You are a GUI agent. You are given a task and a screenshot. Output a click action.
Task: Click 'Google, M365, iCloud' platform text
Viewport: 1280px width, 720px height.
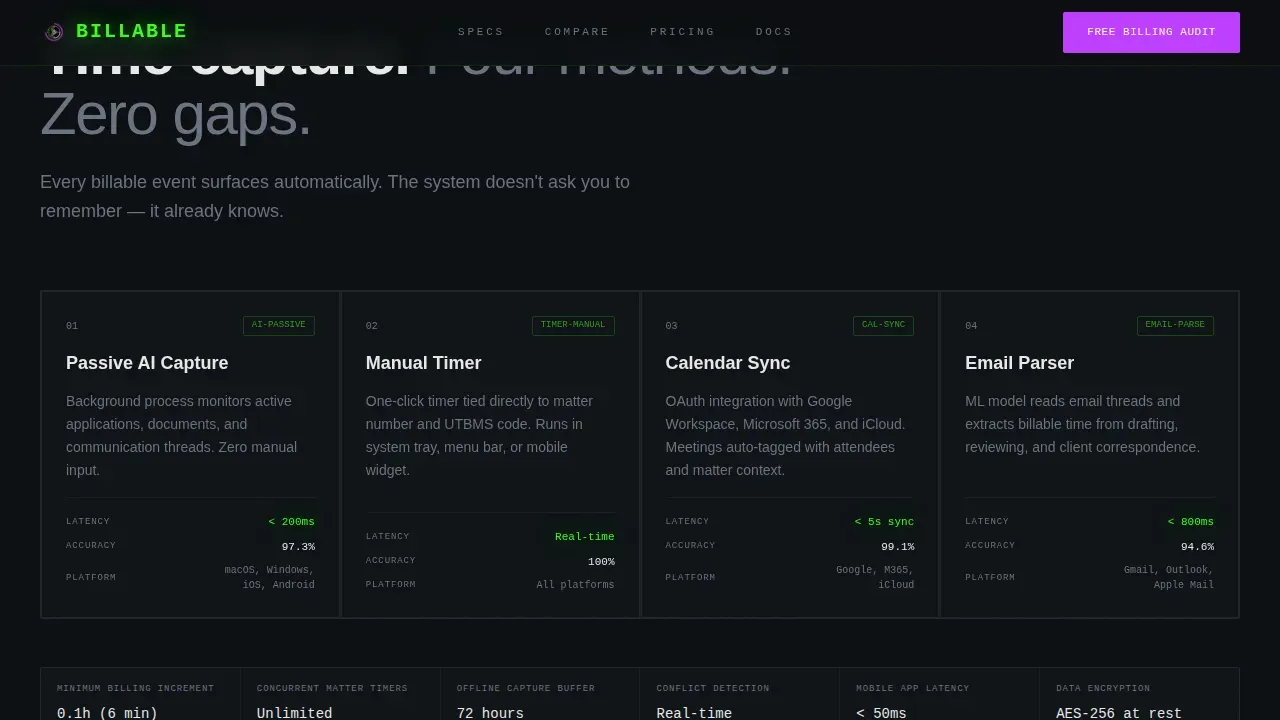875,577
